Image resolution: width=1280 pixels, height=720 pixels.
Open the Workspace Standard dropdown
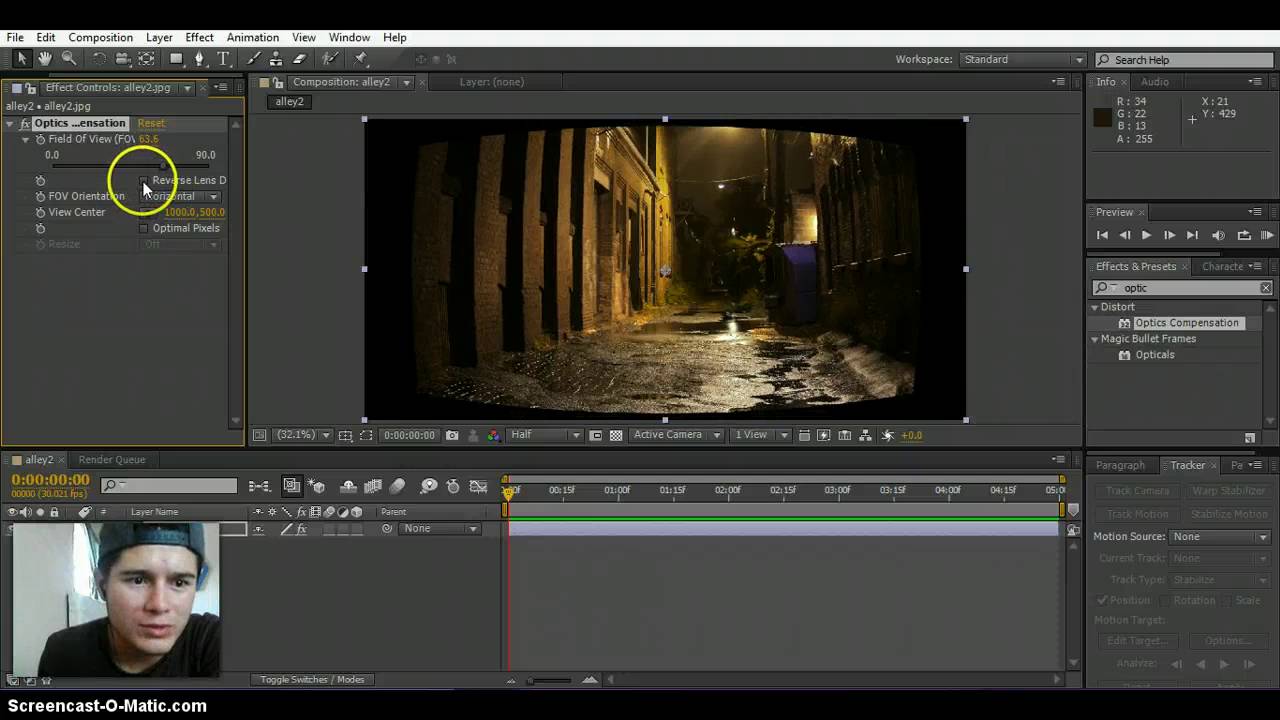[x=1021, y=59]
